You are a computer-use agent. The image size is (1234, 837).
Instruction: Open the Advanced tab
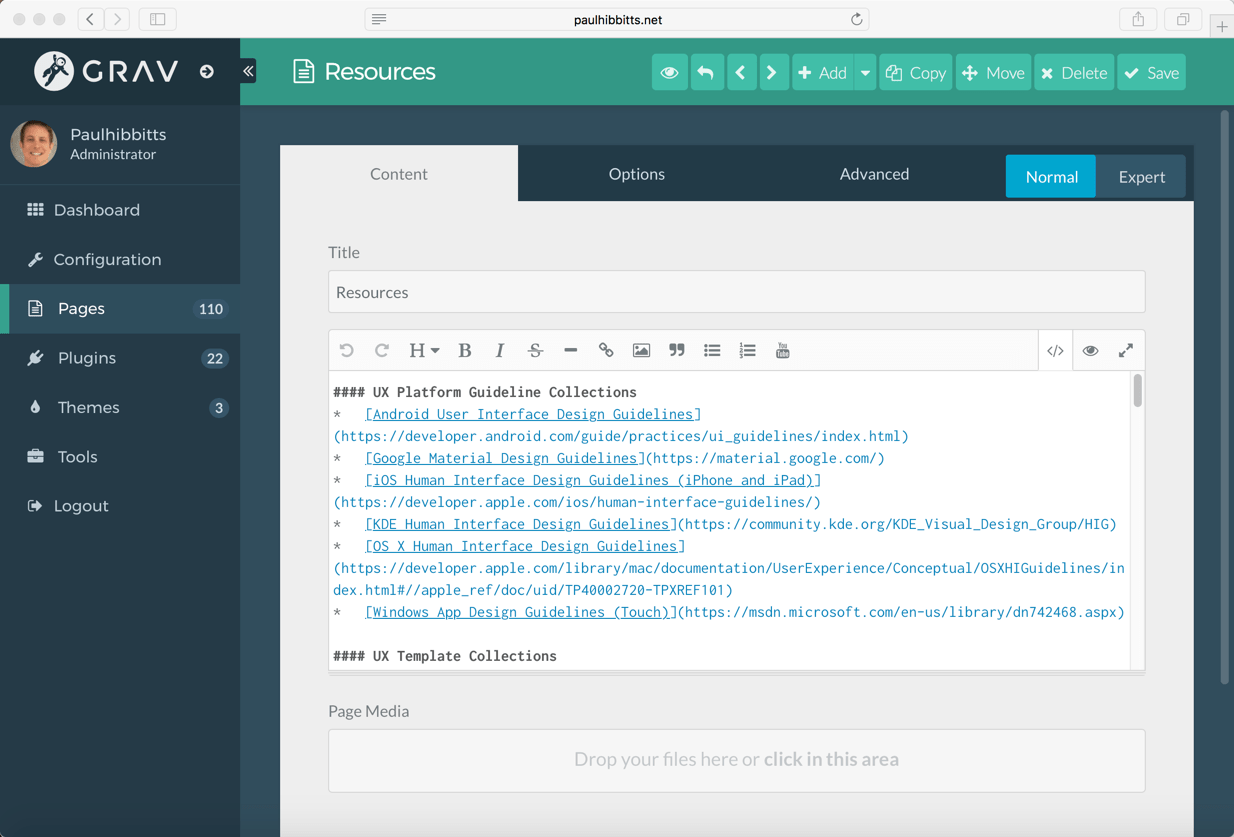874,173
